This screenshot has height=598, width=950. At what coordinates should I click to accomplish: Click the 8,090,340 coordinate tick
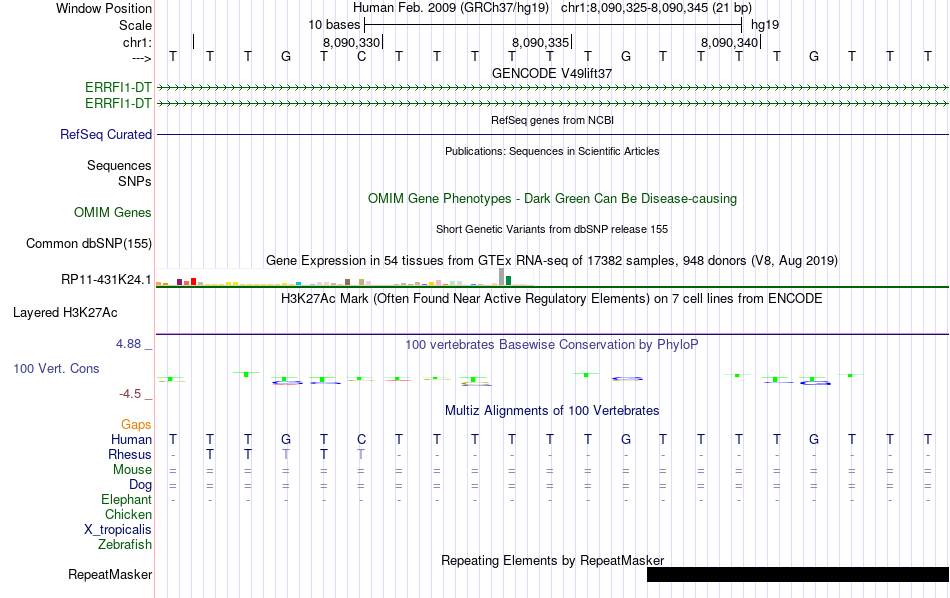(730, 42)
